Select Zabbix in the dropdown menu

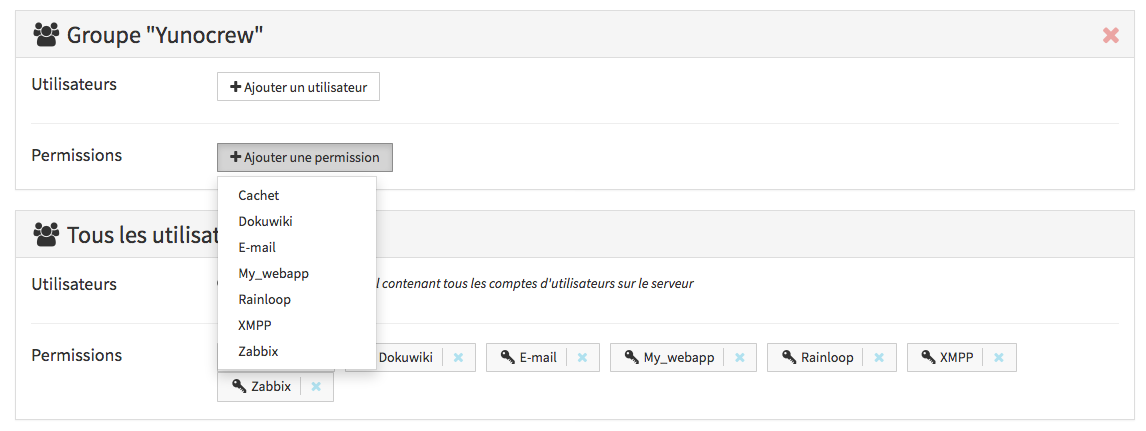[258, 351]
